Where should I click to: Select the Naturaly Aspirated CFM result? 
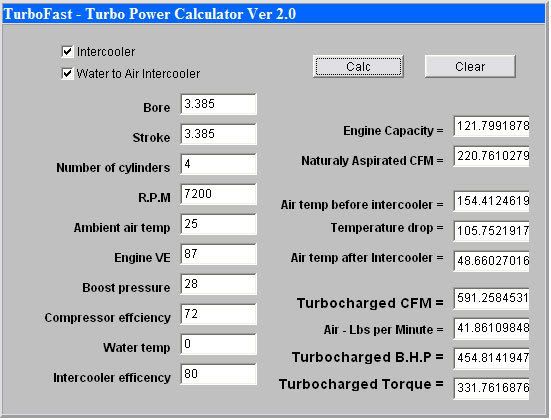point(491,156)
